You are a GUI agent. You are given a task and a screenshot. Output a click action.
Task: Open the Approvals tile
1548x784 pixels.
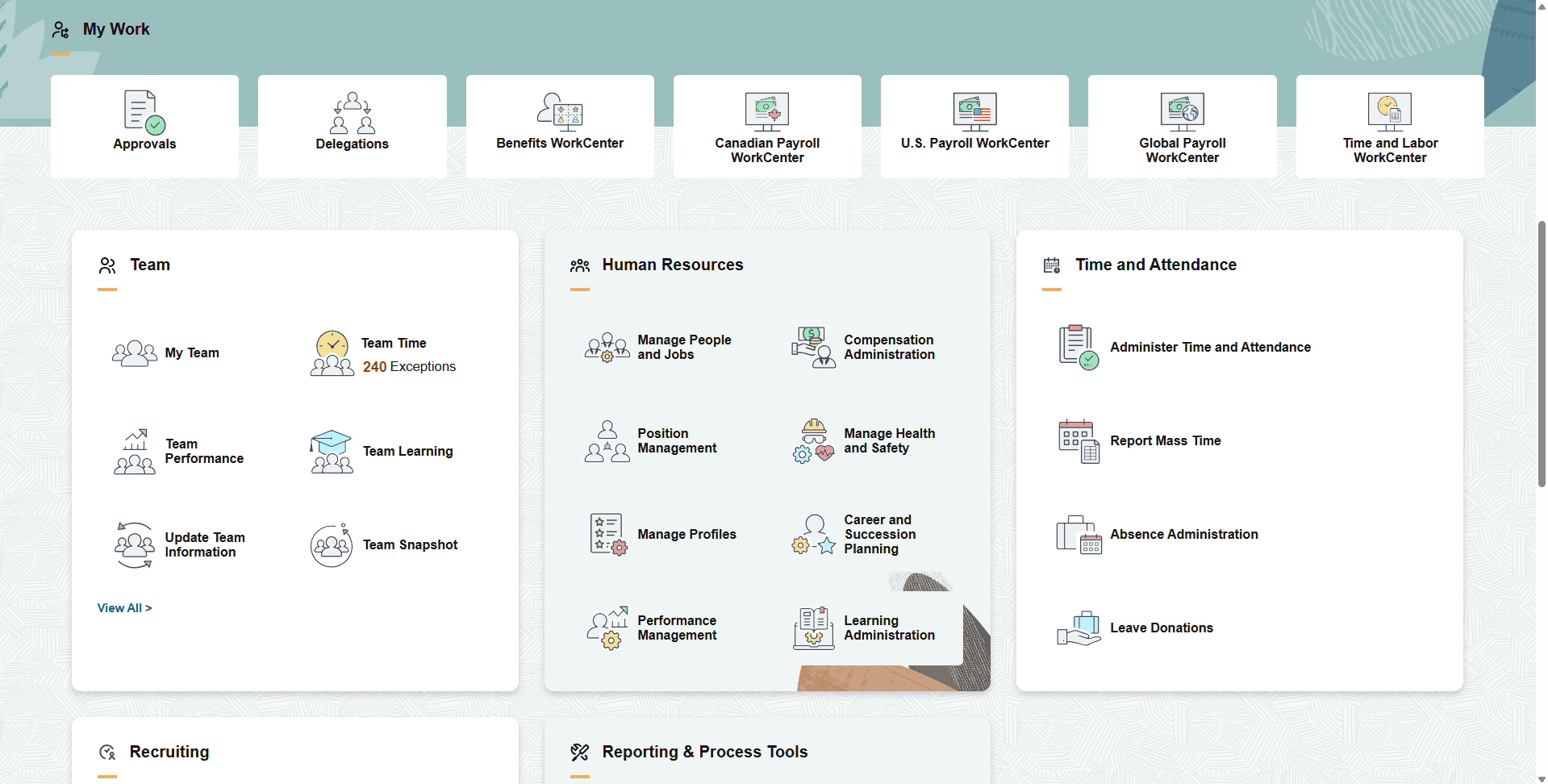(144, 126)
